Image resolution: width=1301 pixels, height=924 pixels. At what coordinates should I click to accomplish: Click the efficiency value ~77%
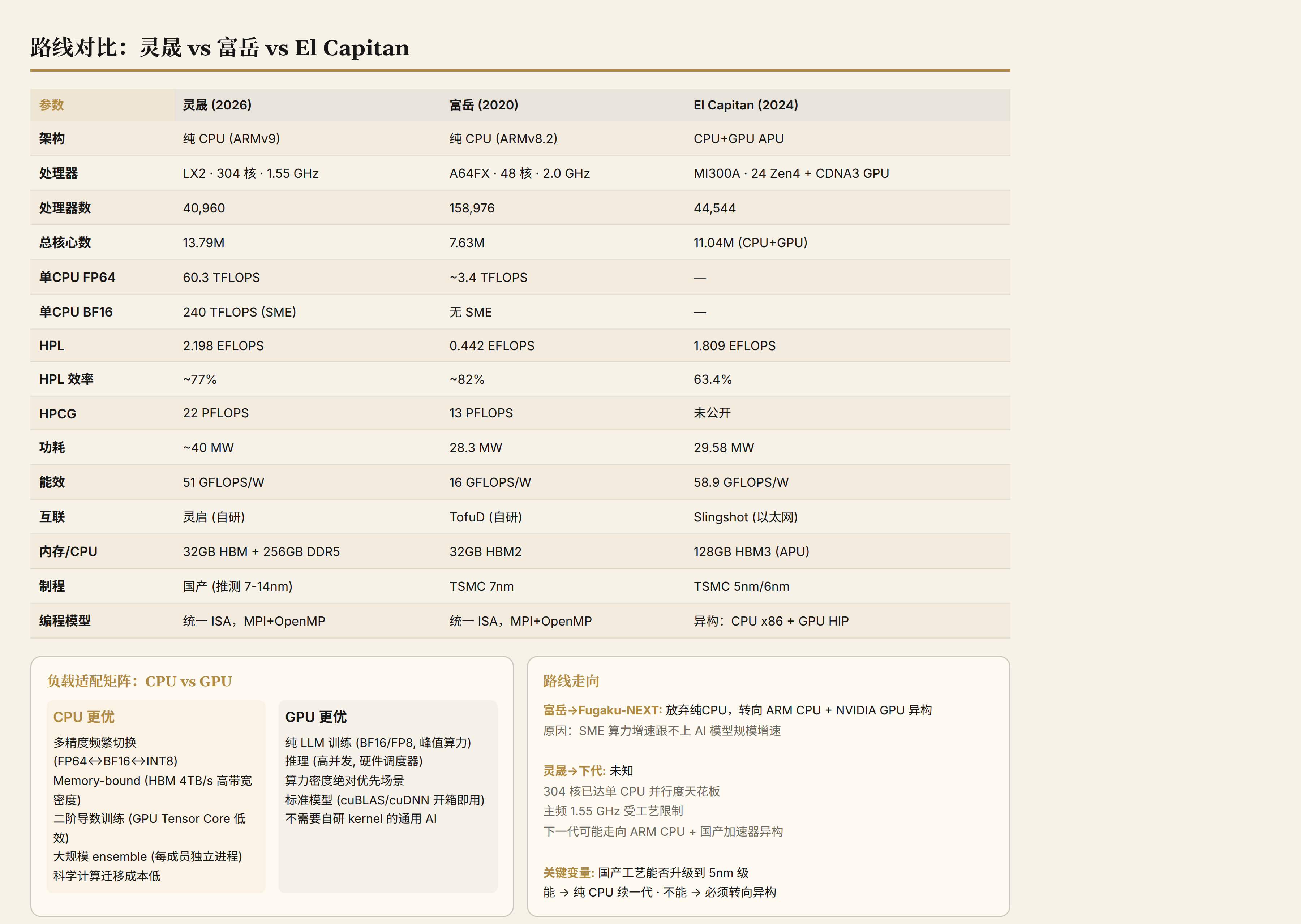click(x=200, y=379)
